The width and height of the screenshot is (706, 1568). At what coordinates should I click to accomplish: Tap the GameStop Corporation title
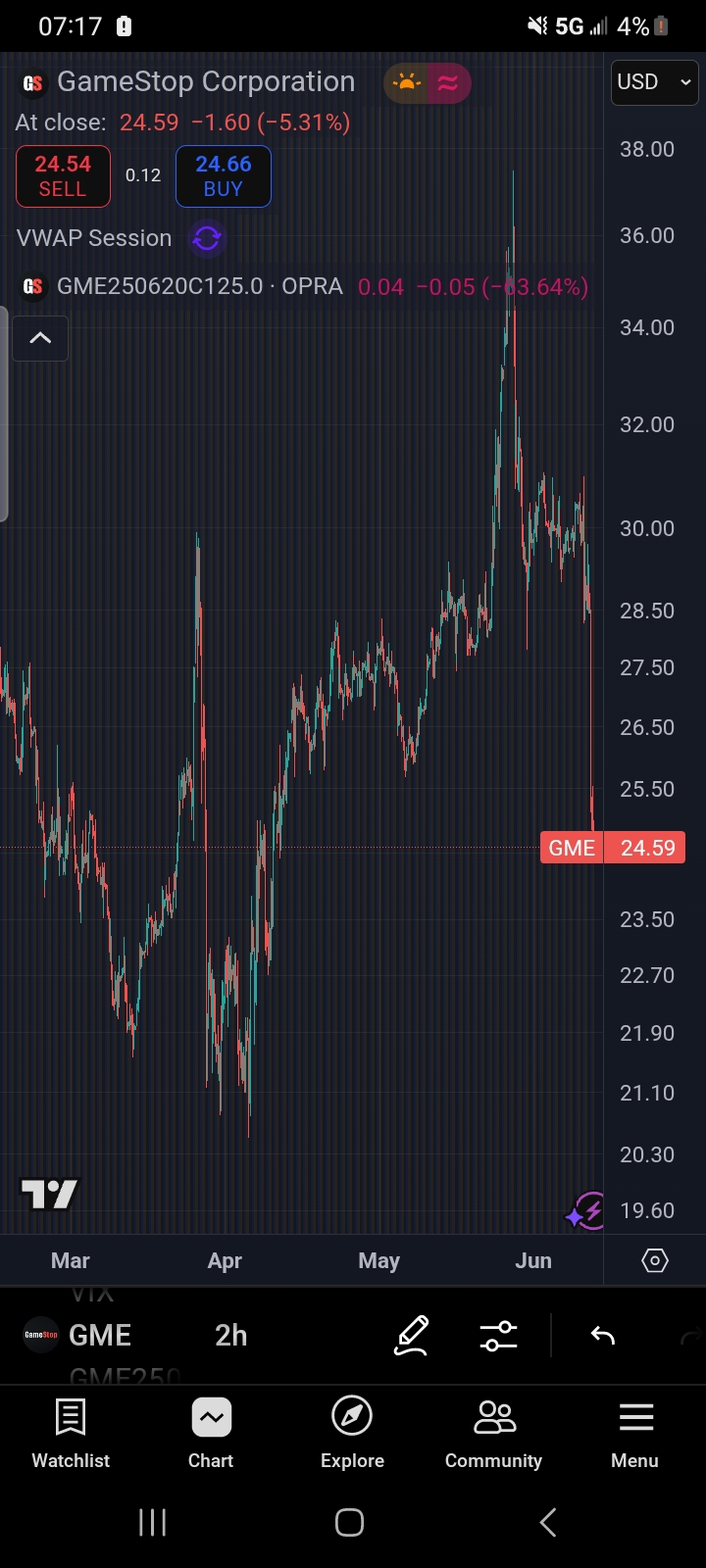206,82
